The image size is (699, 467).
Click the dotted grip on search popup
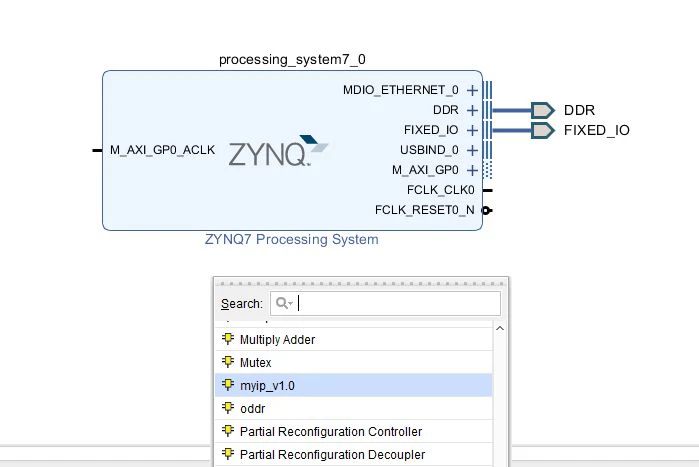click(x=361, y=283)
